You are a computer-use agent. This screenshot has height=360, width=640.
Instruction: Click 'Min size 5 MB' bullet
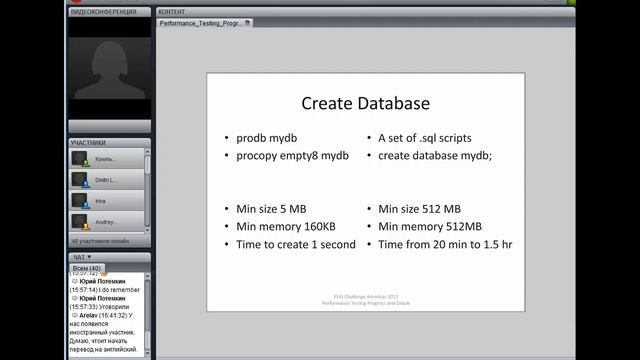271,209
